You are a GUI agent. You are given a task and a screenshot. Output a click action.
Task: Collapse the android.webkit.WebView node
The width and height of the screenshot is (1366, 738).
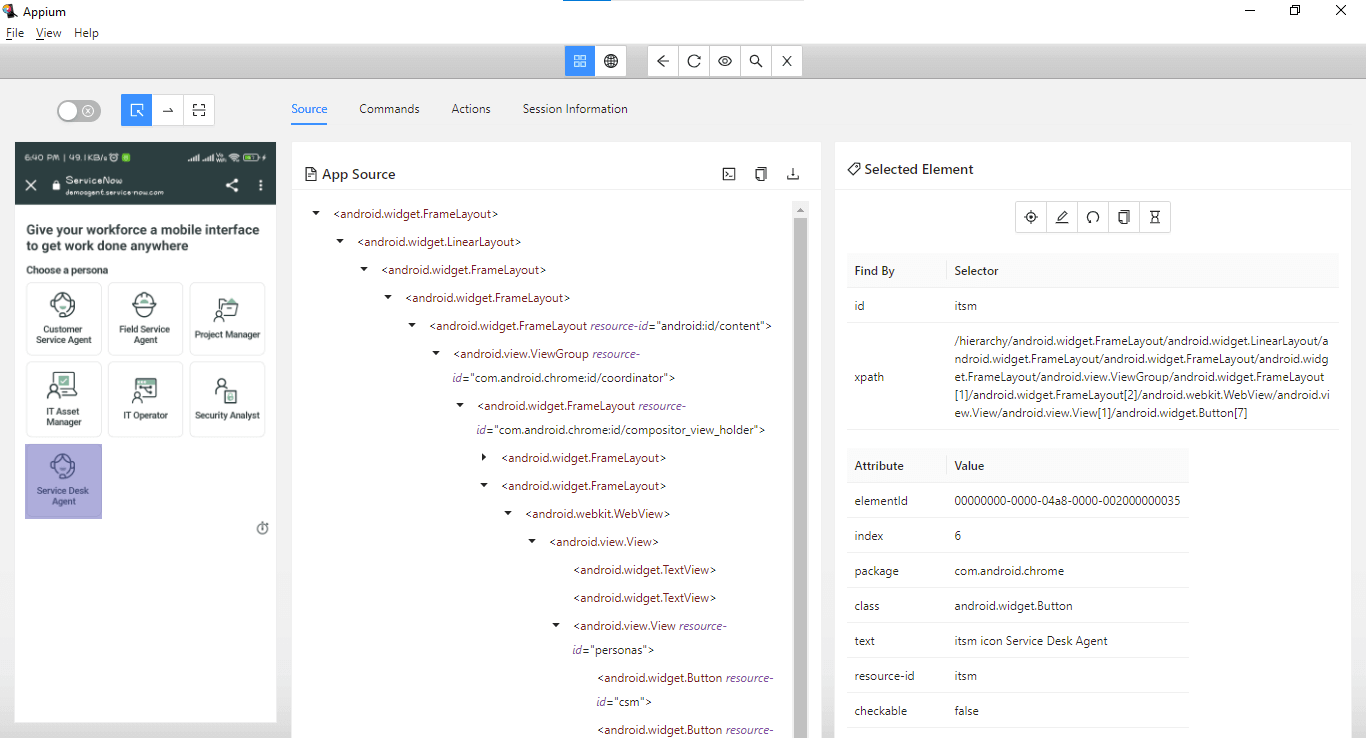[x=508, y=514]
